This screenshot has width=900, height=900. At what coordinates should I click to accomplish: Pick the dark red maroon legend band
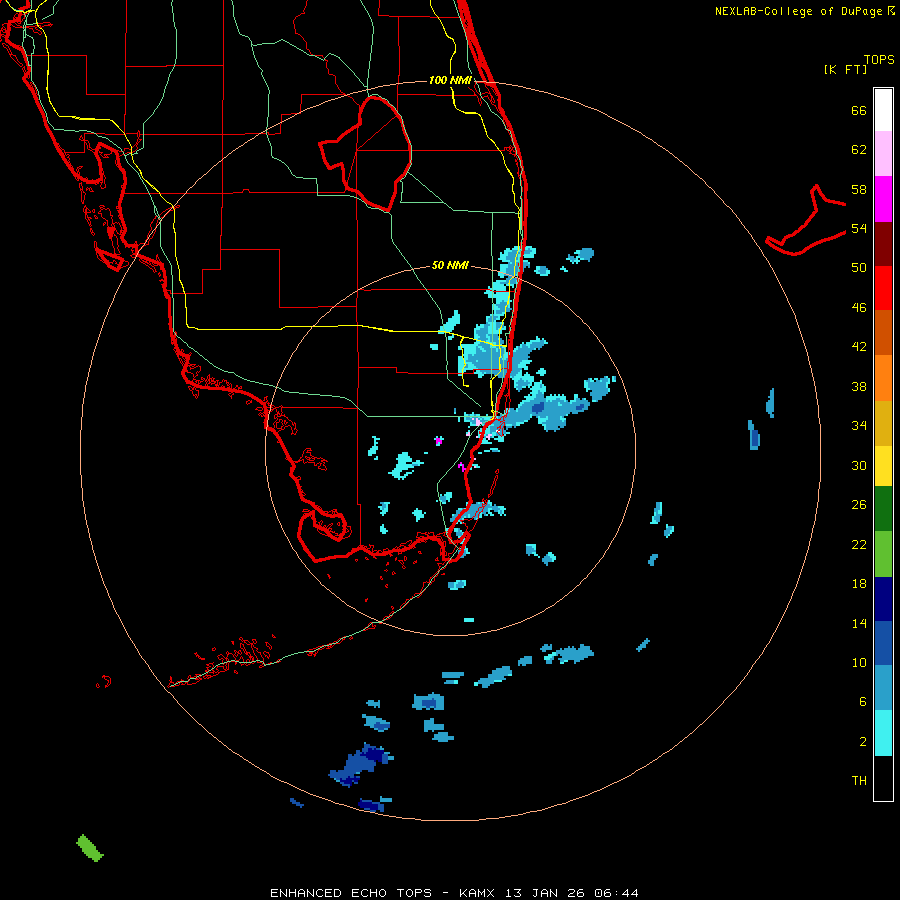pyautogui.click(x=883, y=243)
